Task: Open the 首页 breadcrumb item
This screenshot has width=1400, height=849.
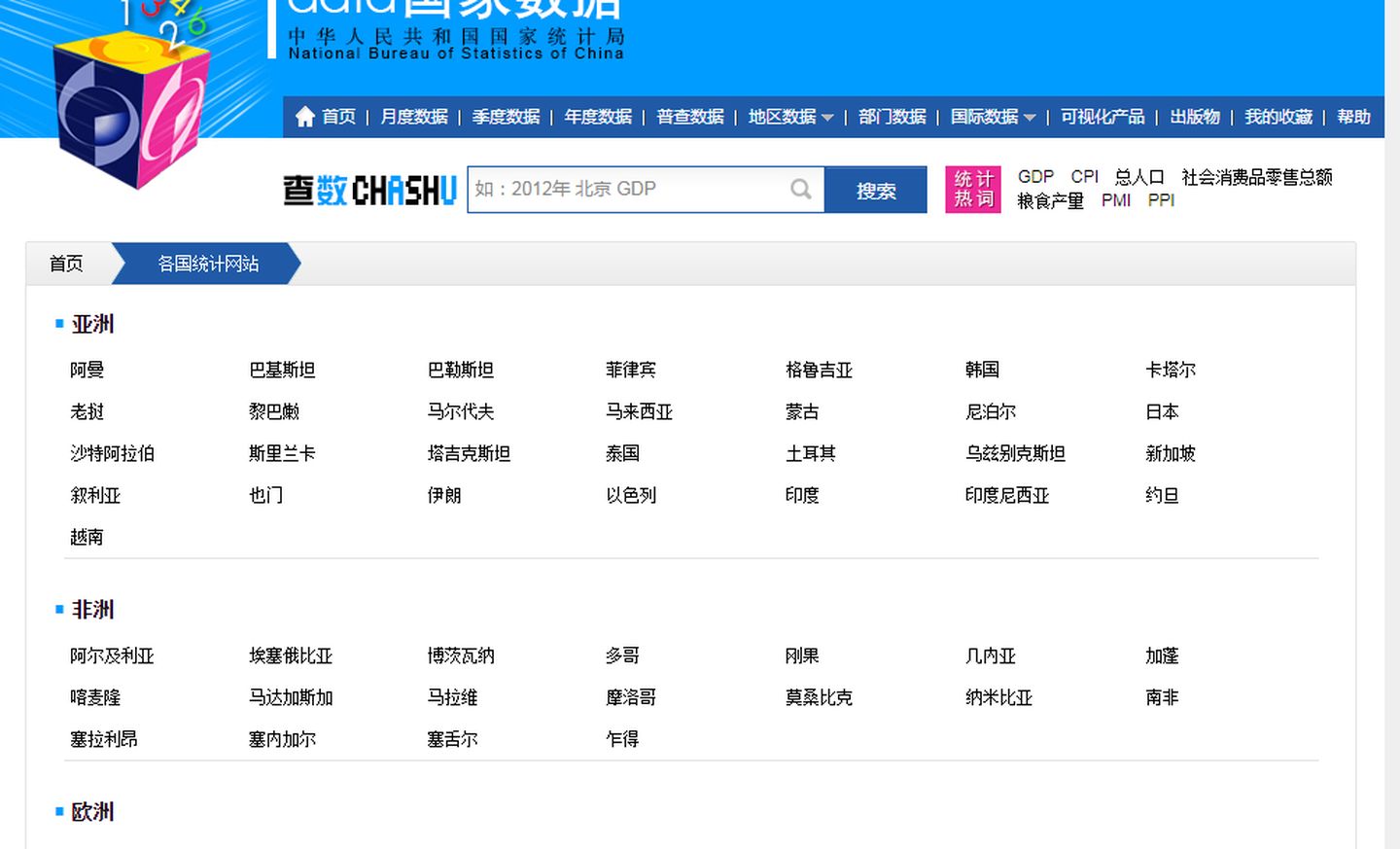Action: click(x=64, y=264)
